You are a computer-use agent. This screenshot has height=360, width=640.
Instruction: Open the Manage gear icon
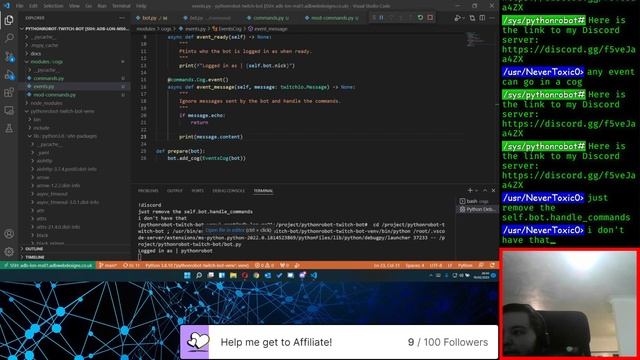[9, 251]
